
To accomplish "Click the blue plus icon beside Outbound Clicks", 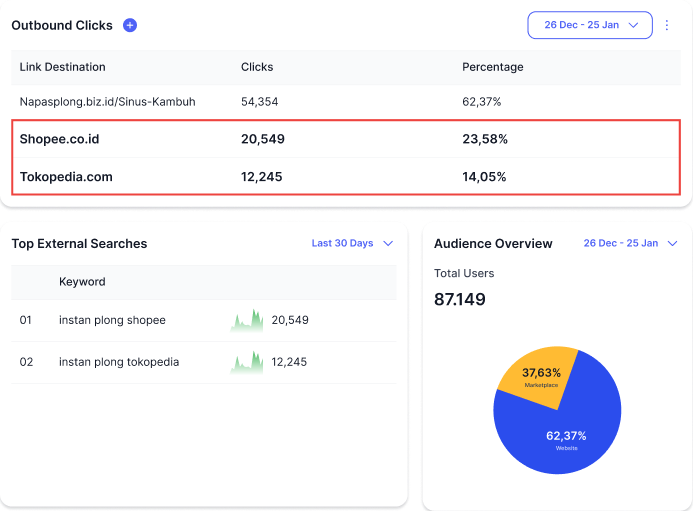I will [x=130, y=25].
